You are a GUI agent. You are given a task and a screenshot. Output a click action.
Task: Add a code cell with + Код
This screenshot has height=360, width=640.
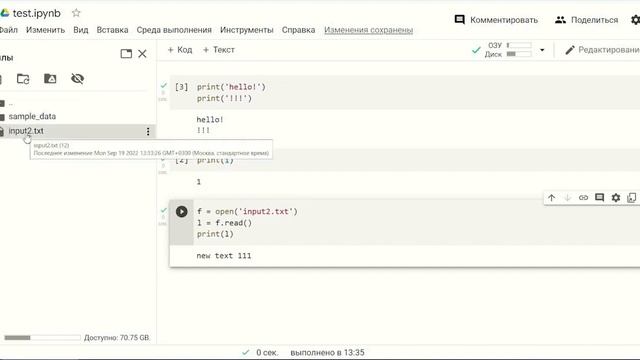click(180, 50)
